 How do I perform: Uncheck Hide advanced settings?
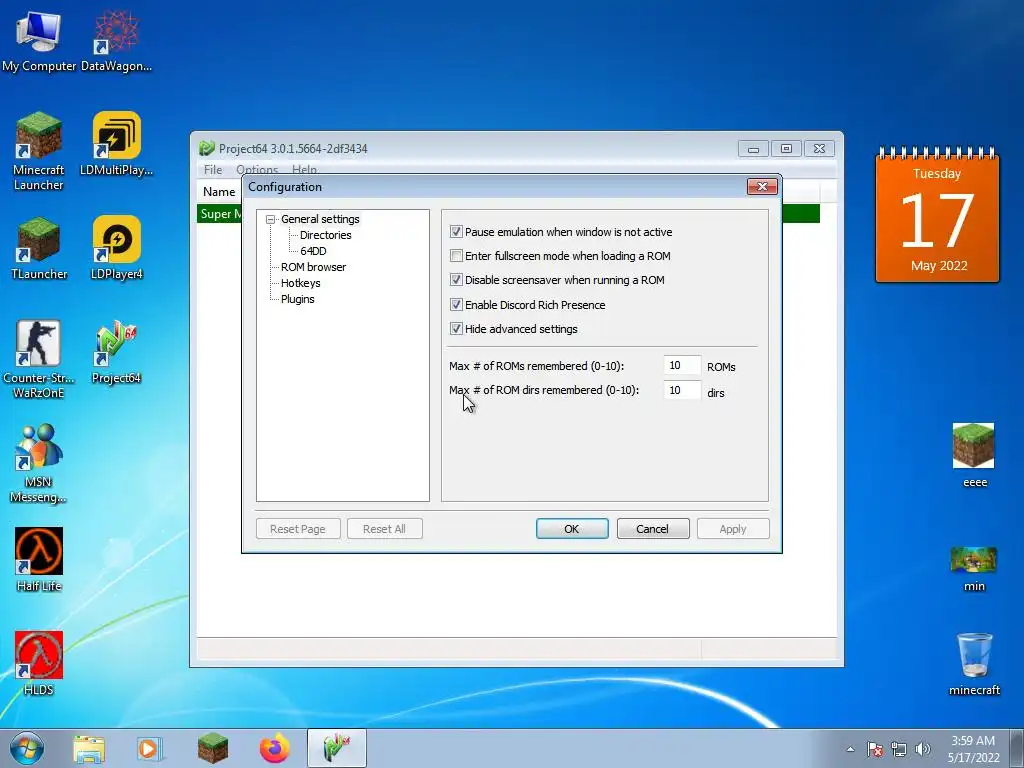[x=456, y=329]
